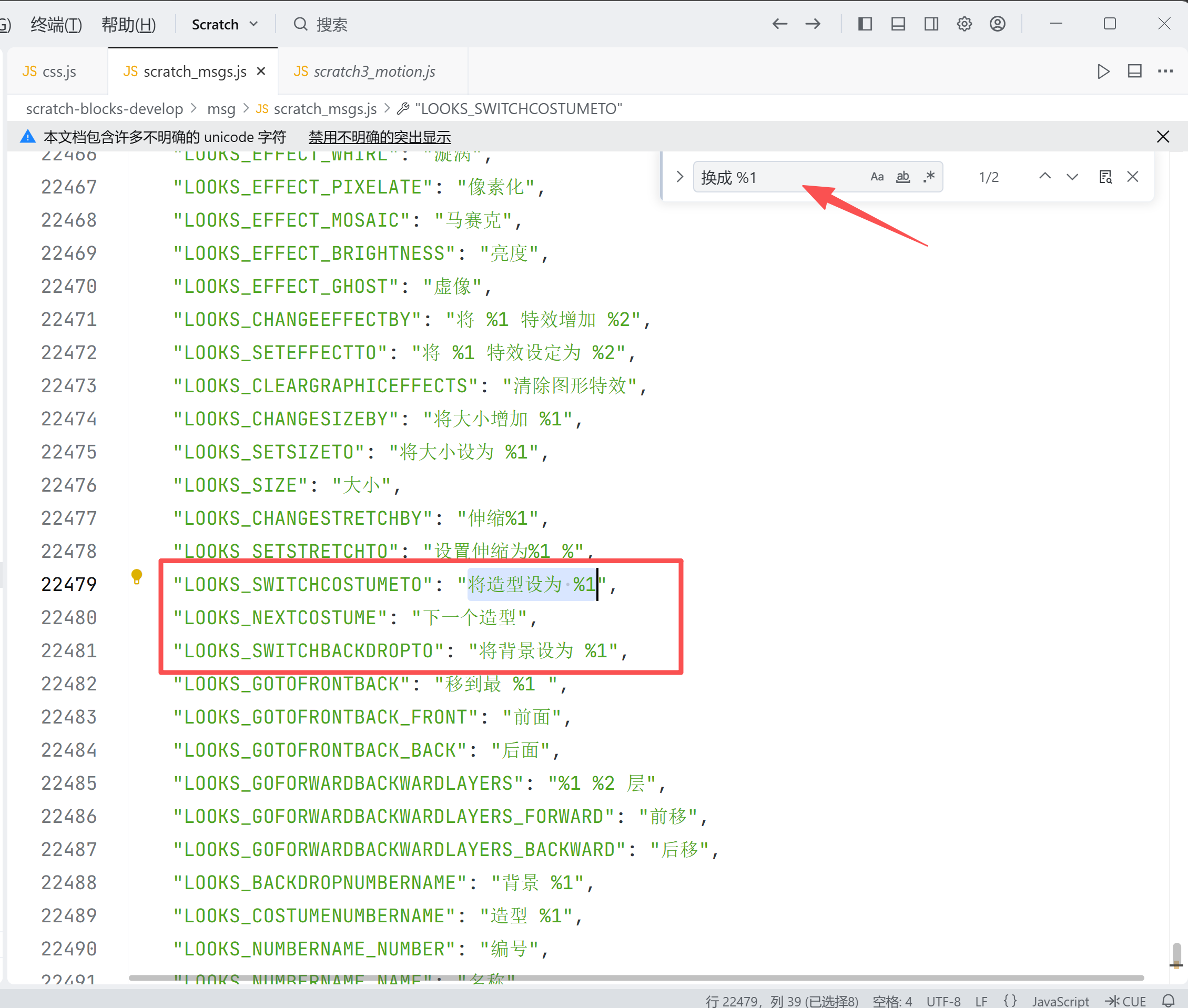Viewport: 1188px width, 1008px height.
Task: Enable regular expression search
Action: coord(929,177)
